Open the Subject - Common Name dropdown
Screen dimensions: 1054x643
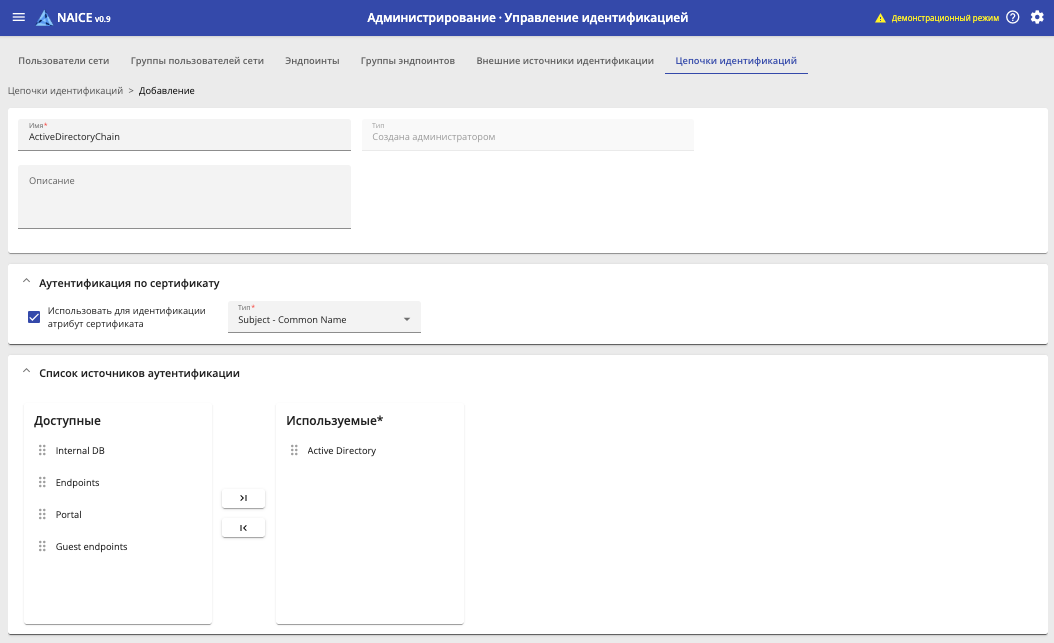(x=324, y=319)
